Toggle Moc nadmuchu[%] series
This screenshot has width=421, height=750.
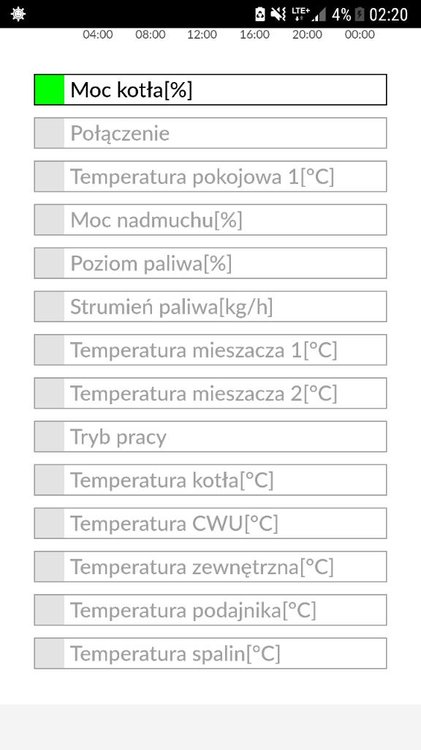pyautogui.click(x=210, y=220)
